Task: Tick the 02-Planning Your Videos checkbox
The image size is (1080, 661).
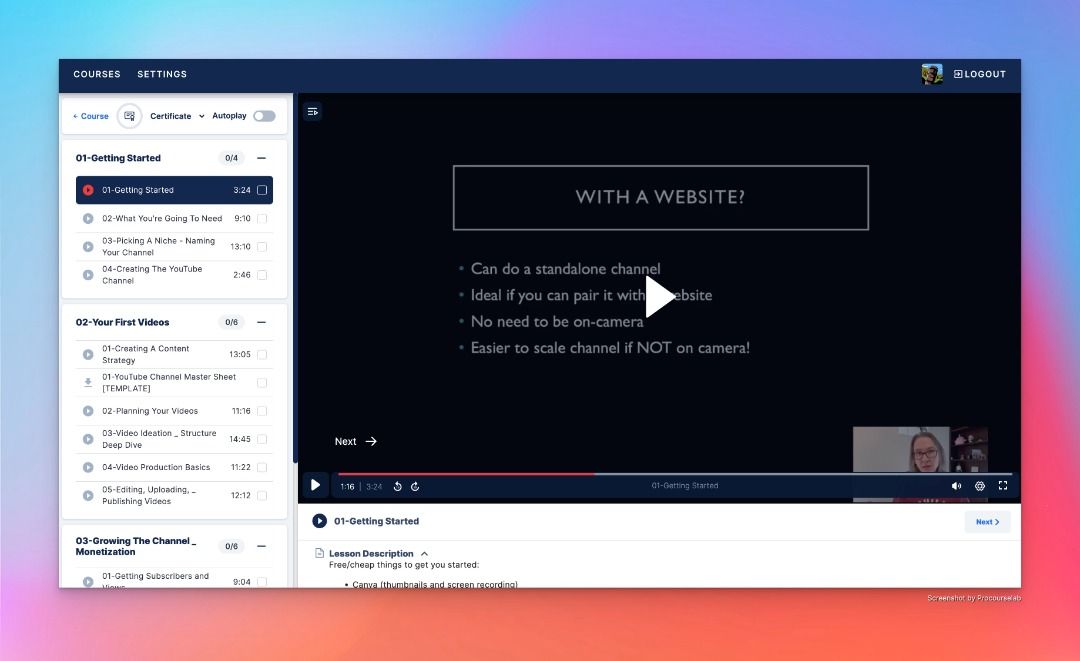Action: (x=262, y=411)
